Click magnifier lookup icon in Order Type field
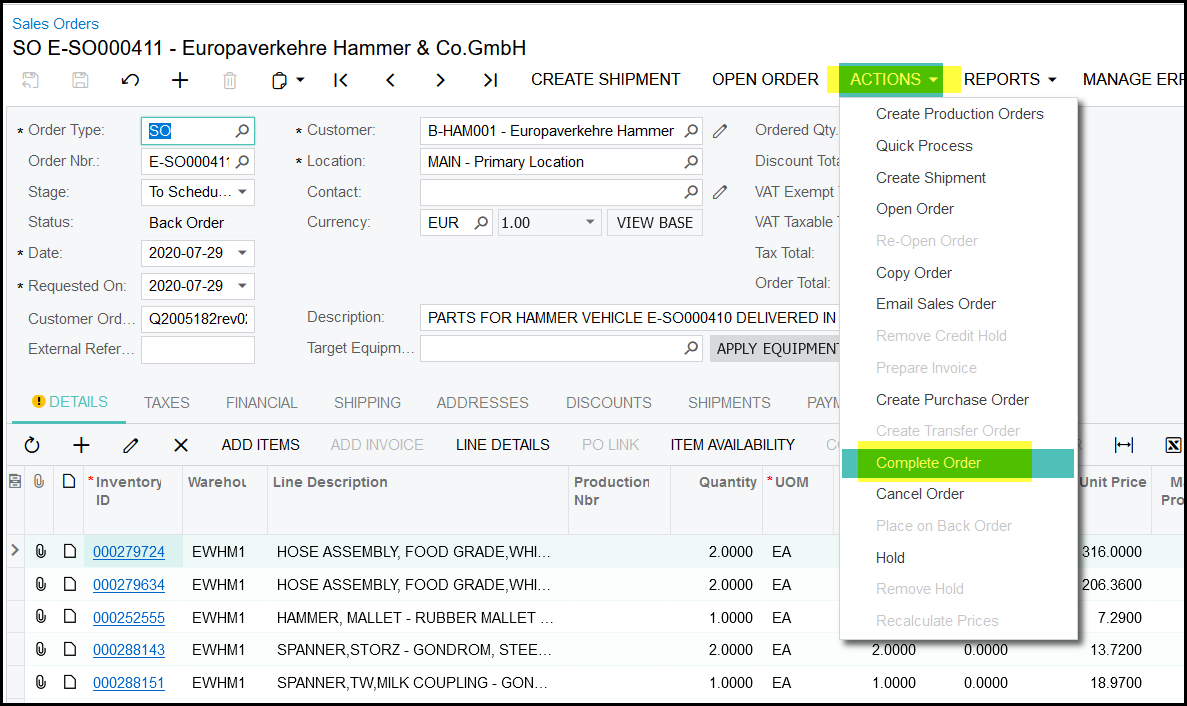This screenshot has width=1187, height=706. click(242, 131)
